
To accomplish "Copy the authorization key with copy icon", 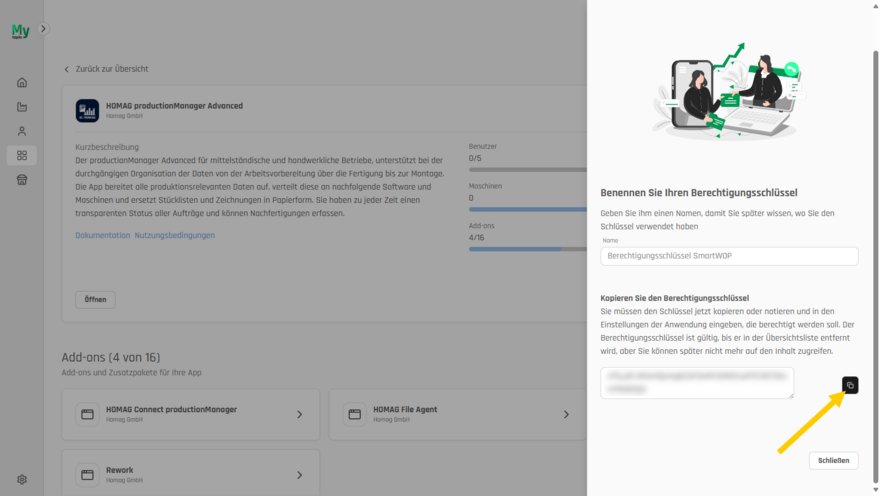I will [850, 385].
